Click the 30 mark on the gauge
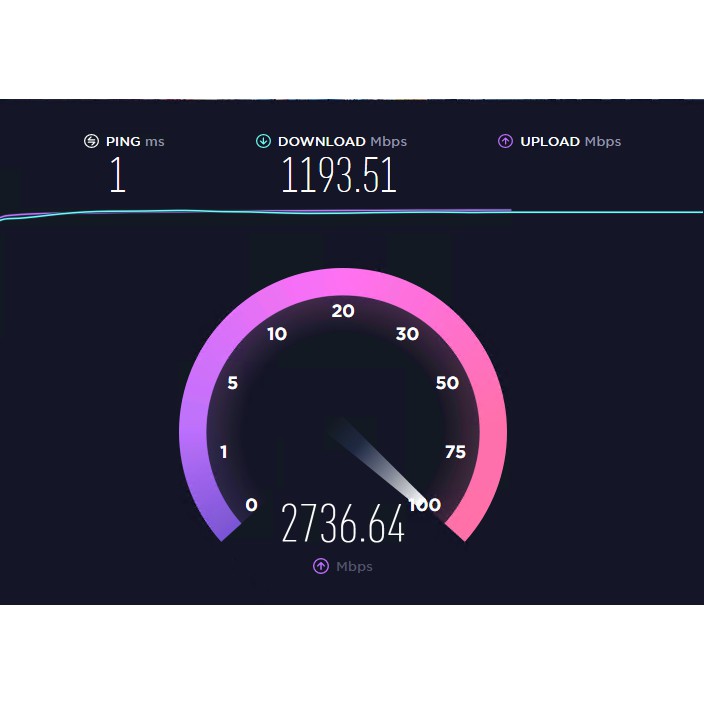Image resolution: width=704 pixels, height=704 pixels. (407, 334)
